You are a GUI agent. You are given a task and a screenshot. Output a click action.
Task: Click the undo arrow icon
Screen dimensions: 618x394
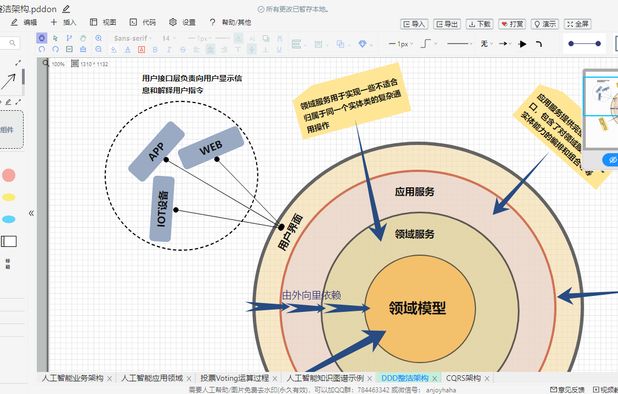click(x=42, y=49)
